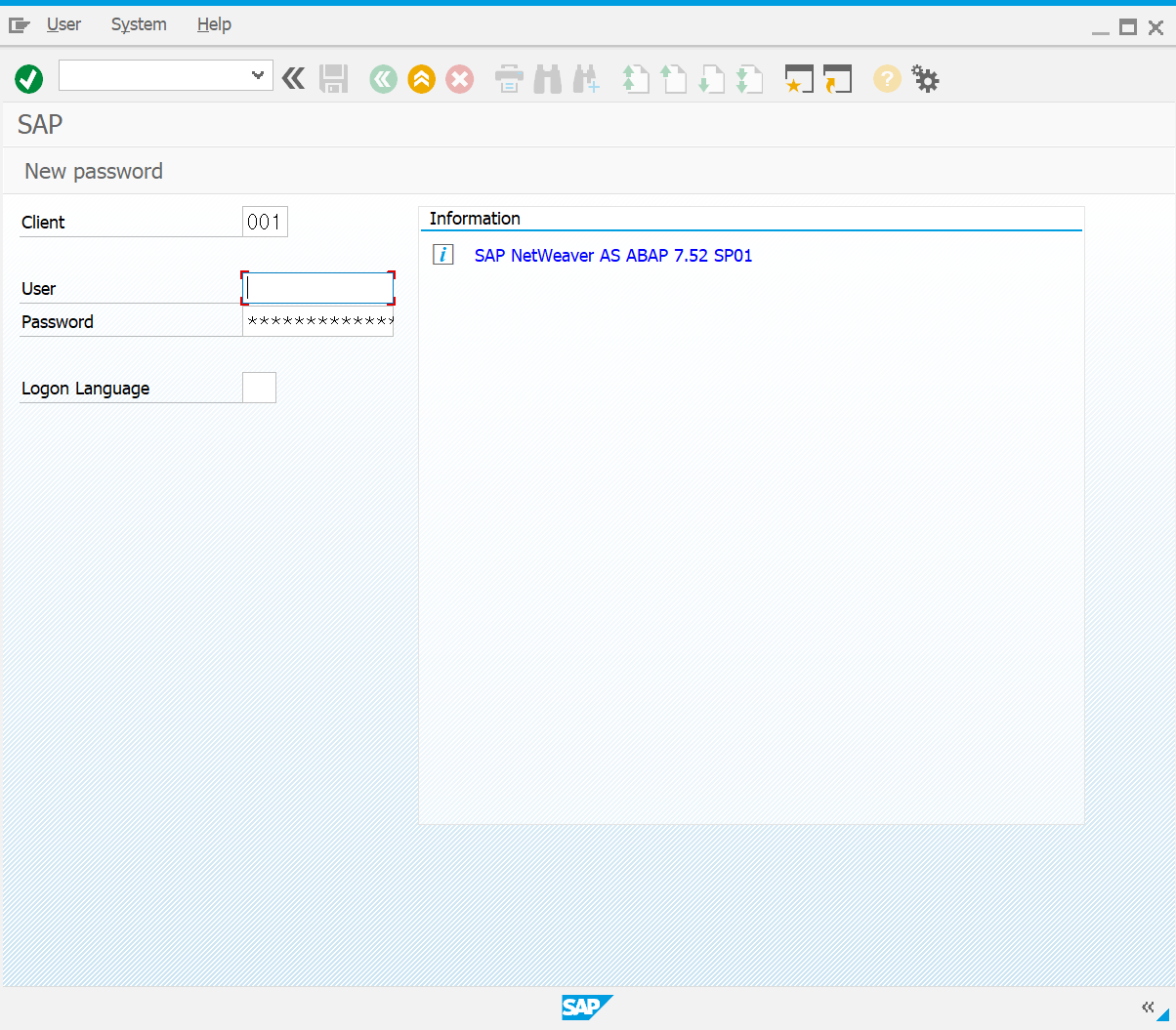Click the Generate Shortcut icon

[837, 79]
